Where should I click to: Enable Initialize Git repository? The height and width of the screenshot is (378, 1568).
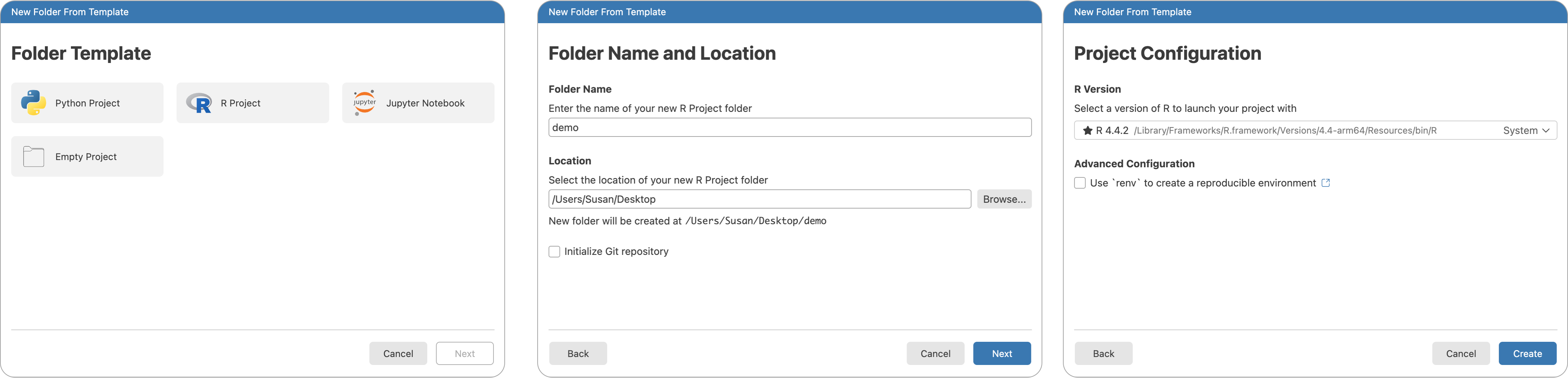coord(554,251)
